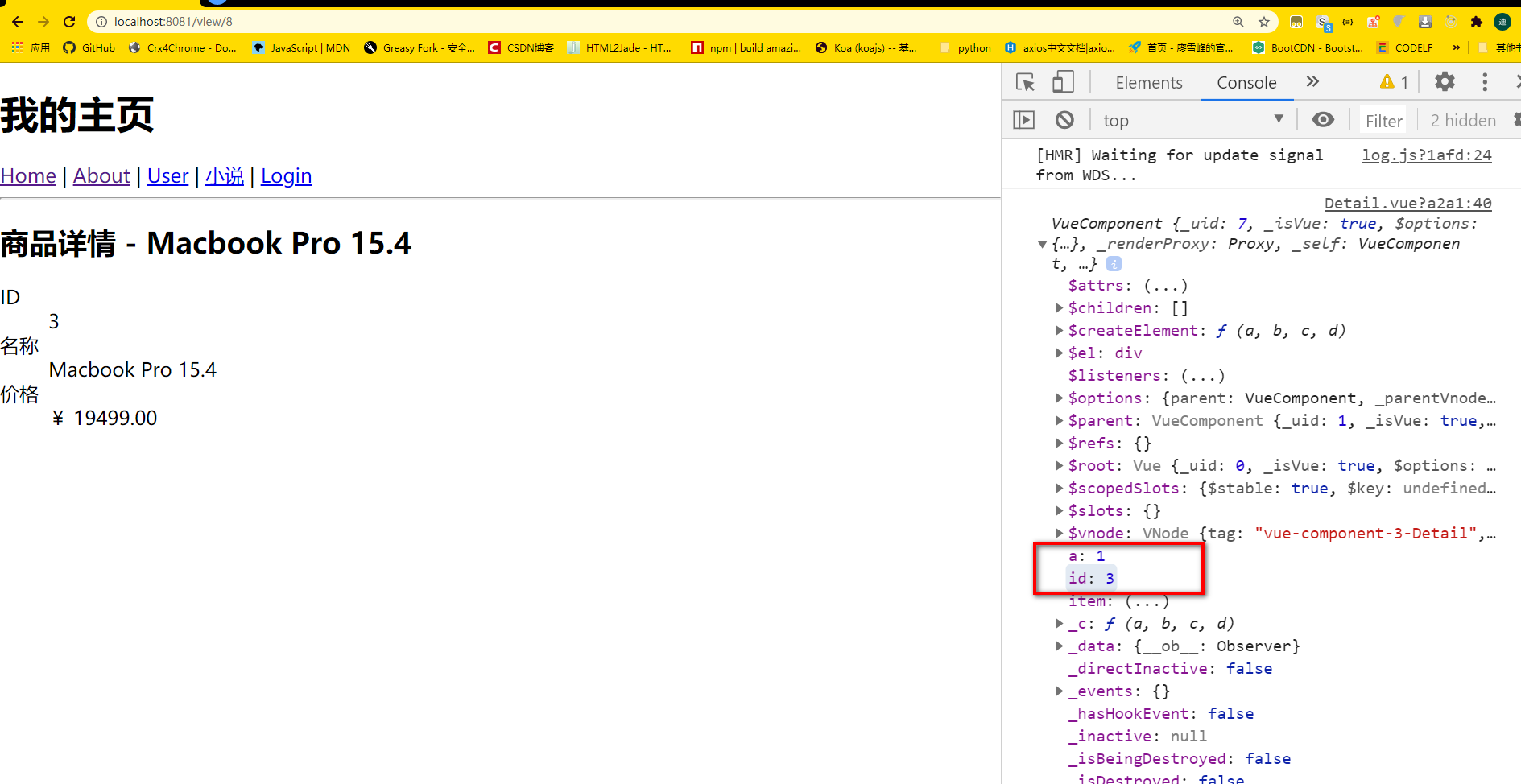Open the log.js?1afd:24 source link
The height and width of the screenshot is (784, 1521).
click(x=1426, y=155)
